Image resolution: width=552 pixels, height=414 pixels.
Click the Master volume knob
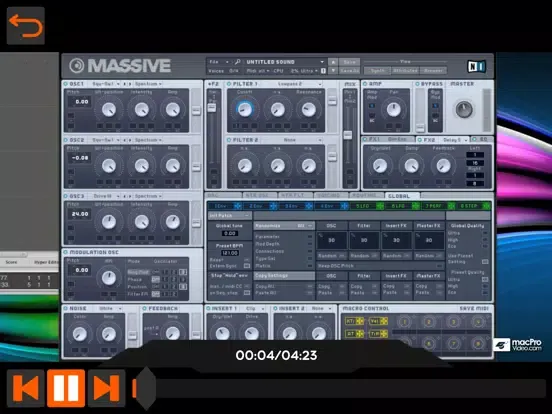(464, 109)
